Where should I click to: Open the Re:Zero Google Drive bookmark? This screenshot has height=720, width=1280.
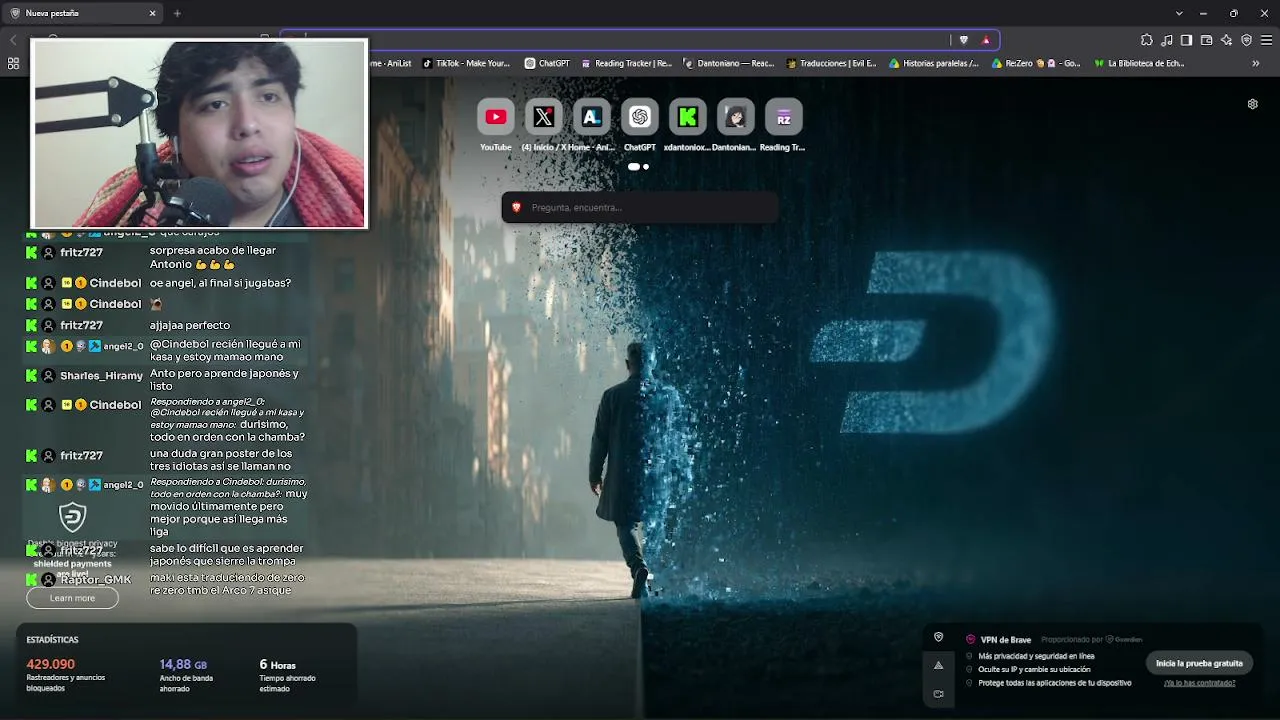pyautogui.click(x=1036, y=63)
